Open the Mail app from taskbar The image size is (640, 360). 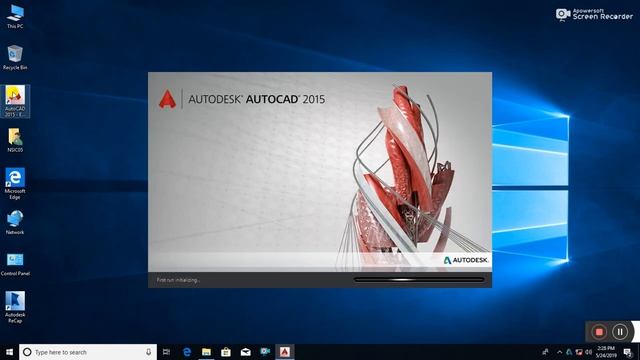click(x=245, y=352)
